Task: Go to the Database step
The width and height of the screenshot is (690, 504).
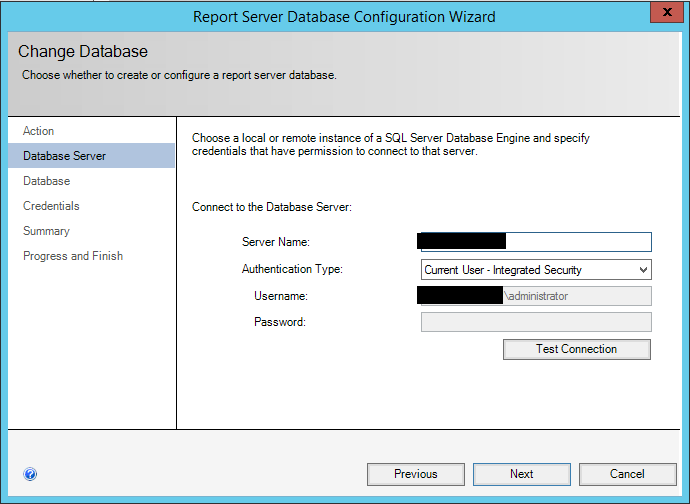Action: (x=47, y=181)
